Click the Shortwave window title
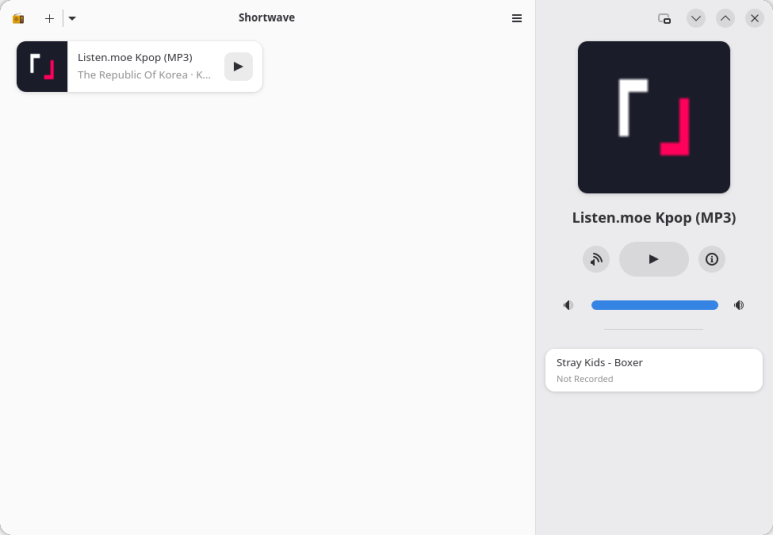Viewport: 773px width, 535px height. (x=267, y=18)
